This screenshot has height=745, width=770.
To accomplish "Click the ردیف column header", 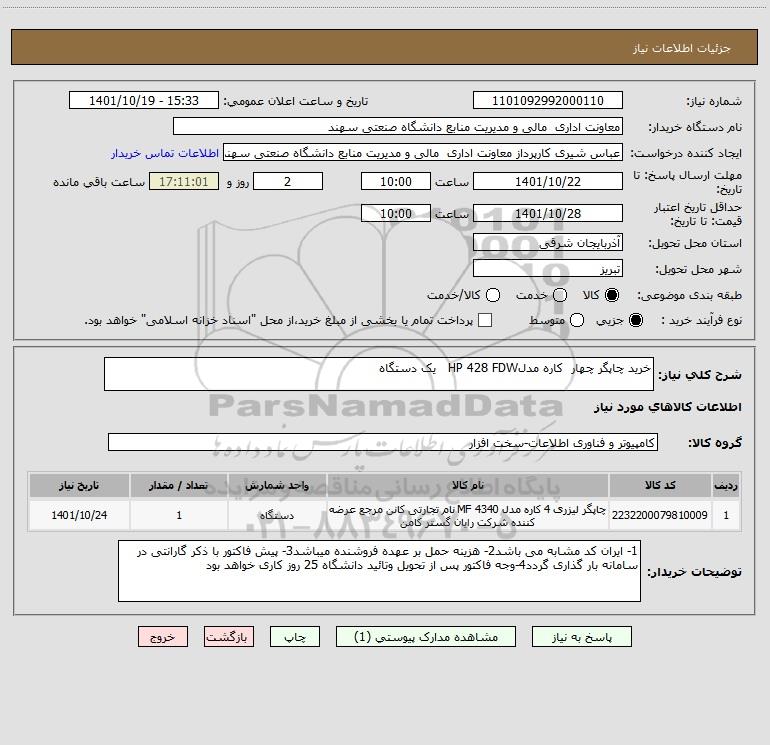I will (x=726, y=485).
